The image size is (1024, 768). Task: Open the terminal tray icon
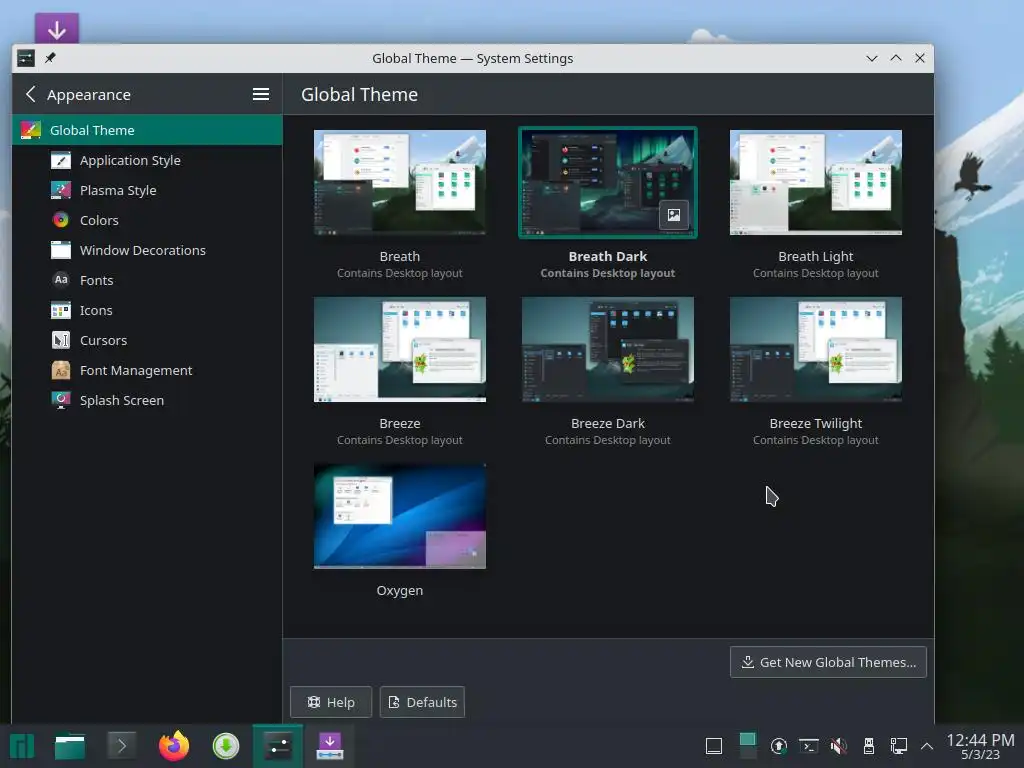pos(808,746)
